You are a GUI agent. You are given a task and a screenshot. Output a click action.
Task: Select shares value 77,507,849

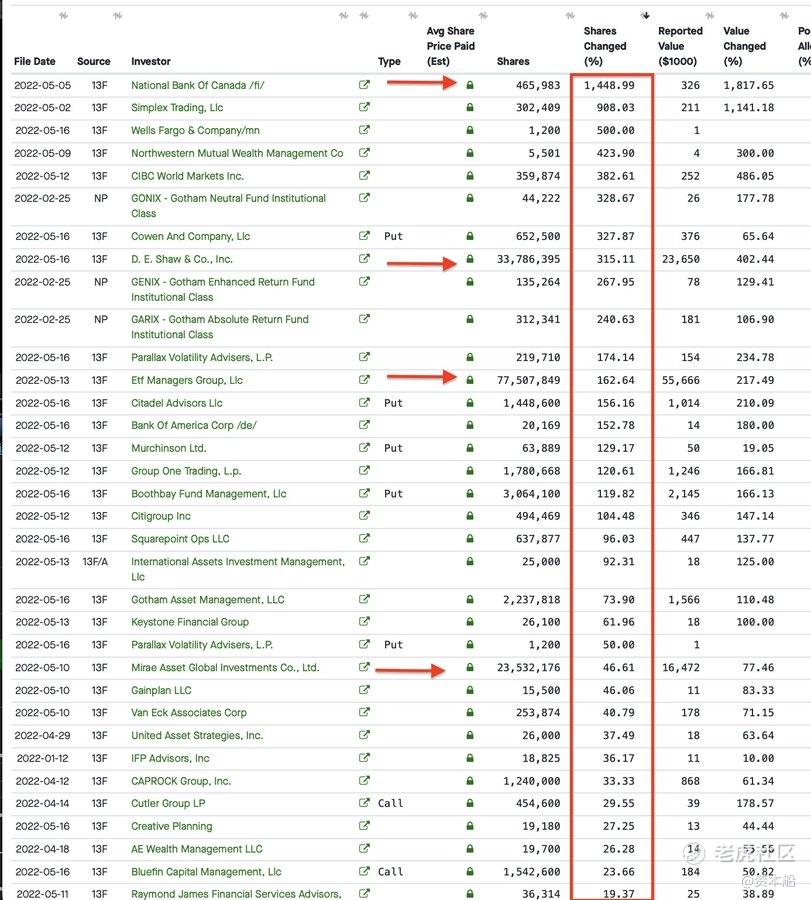pos(528,380)
